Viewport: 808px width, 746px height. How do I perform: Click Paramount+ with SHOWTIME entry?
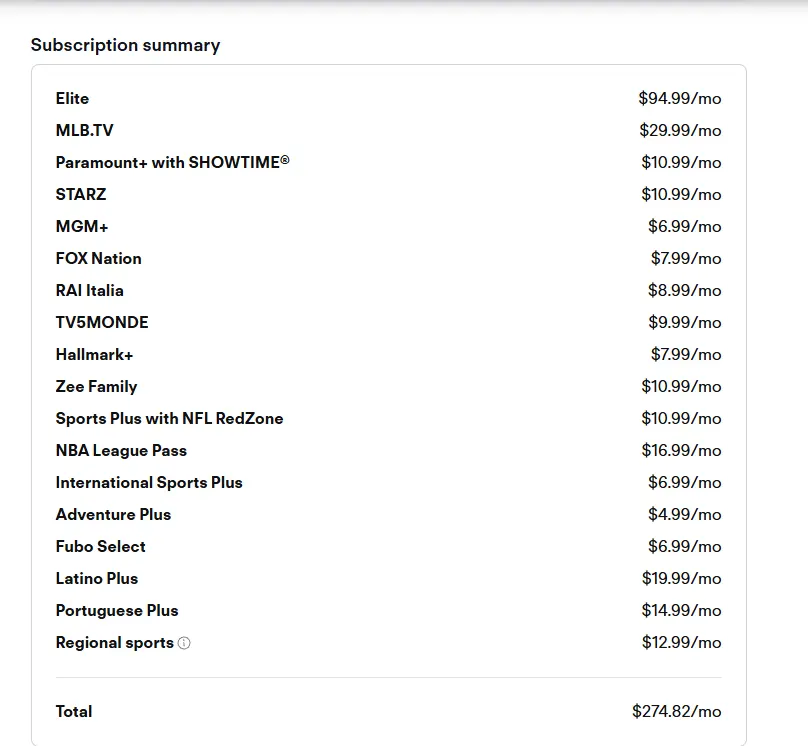point(173,162)
